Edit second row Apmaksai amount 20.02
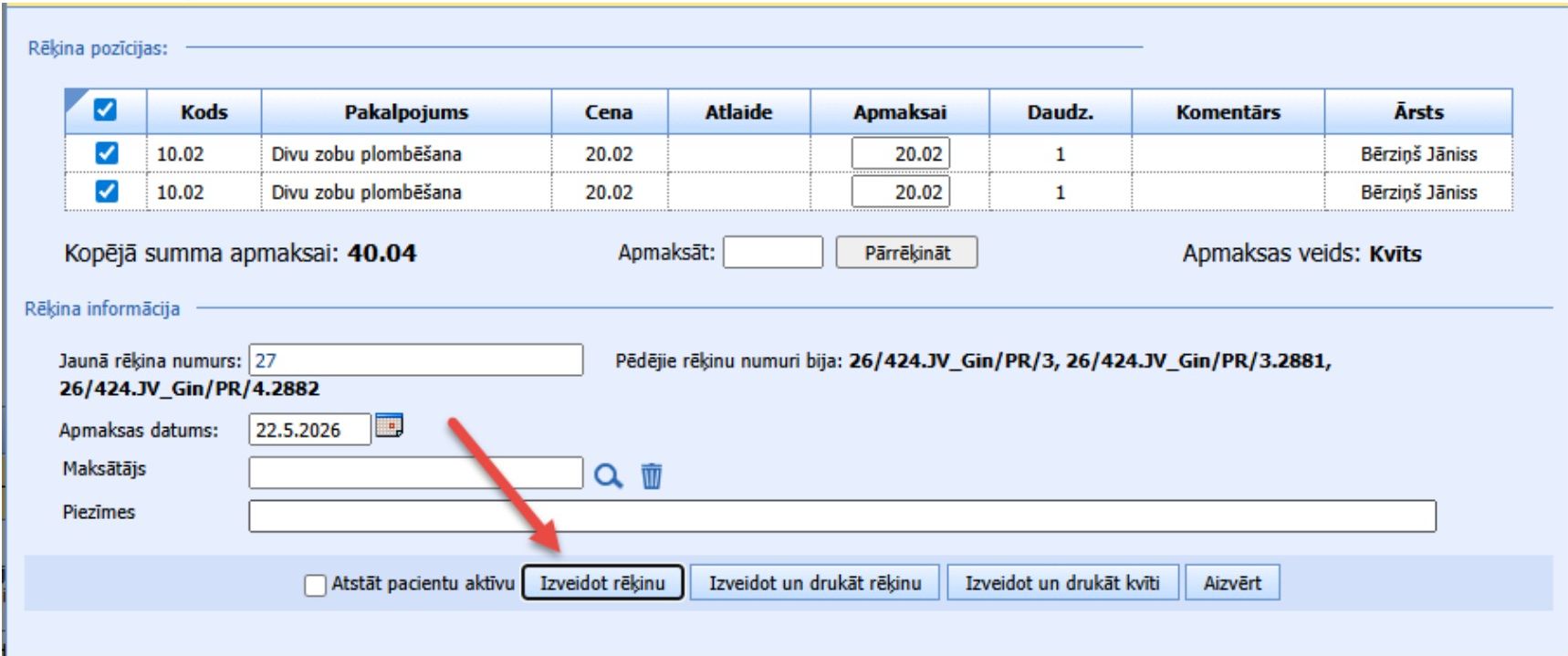This screenshot has width=1568, height=656. pyautogui.click(x=901, y=192)
